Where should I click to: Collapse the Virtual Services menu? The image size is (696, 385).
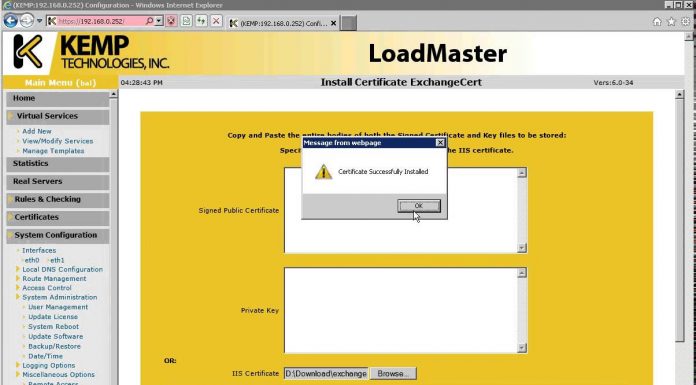point(58,116)
